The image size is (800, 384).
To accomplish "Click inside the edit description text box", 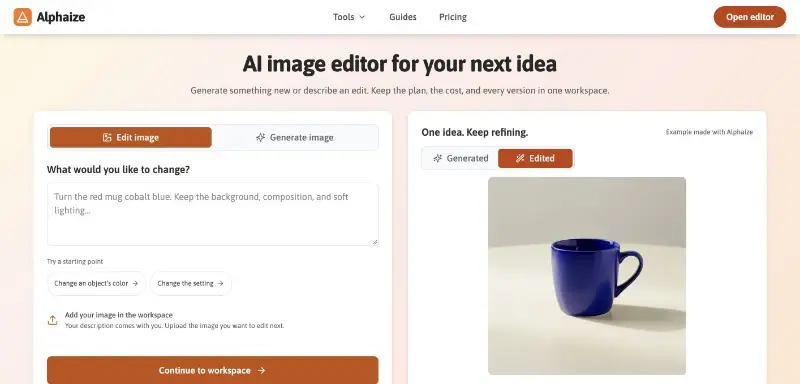I will [213, 214].
